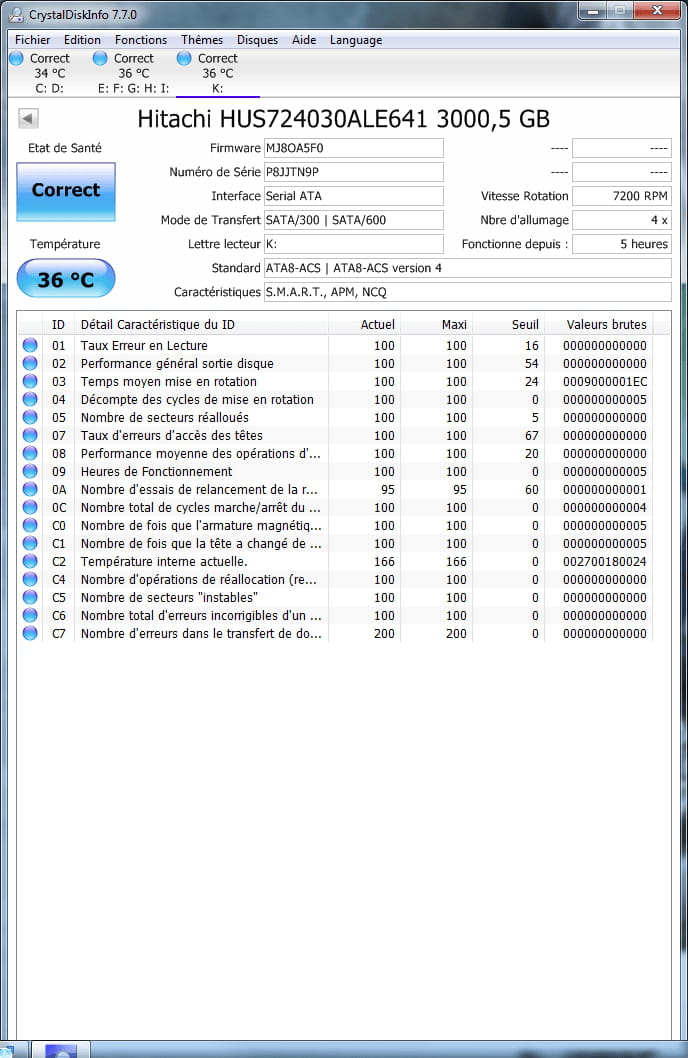The image size is (688, 1058).
Task: Click the blue status orb for disk E: F: G: H: I:
Action: point(100,59)
